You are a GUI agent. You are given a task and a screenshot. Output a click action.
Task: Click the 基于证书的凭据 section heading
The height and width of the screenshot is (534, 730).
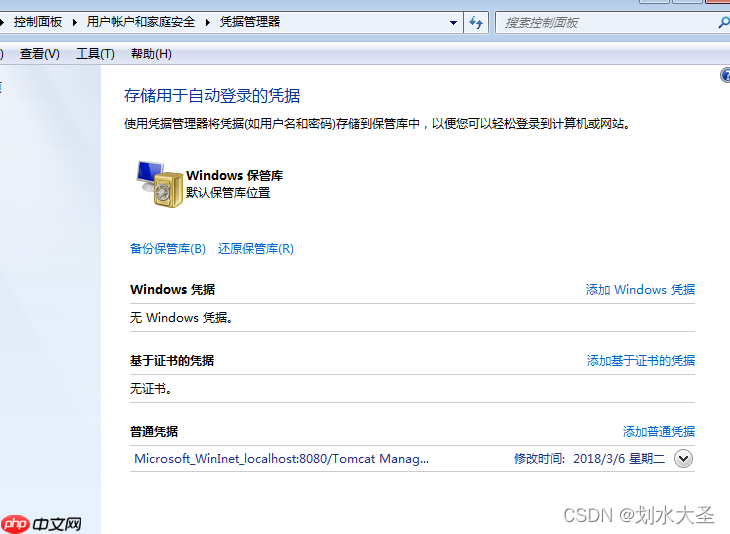(x=172, y=360)
